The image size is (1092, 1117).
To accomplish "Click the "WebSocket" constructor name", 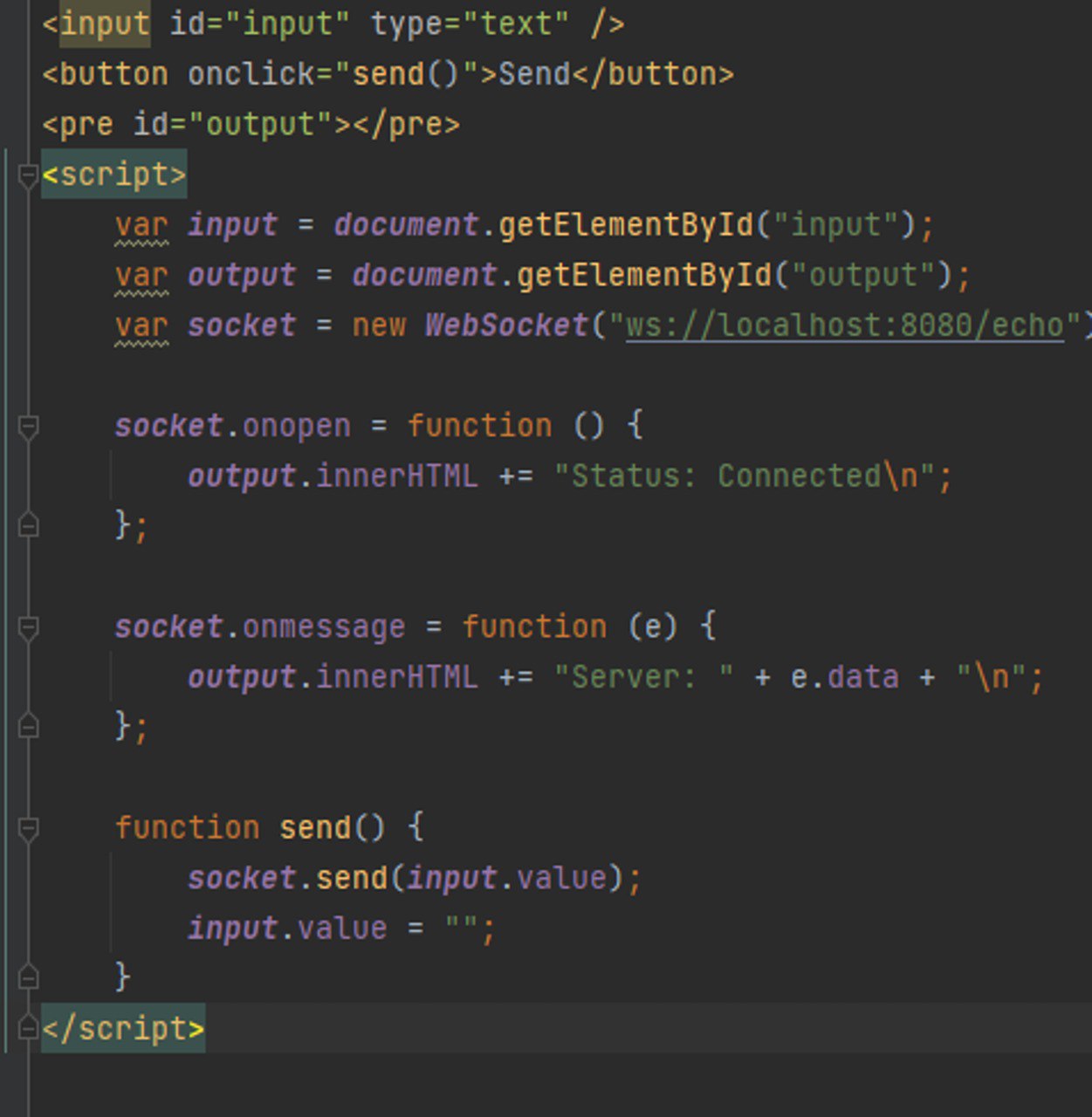I will (507, 326).
